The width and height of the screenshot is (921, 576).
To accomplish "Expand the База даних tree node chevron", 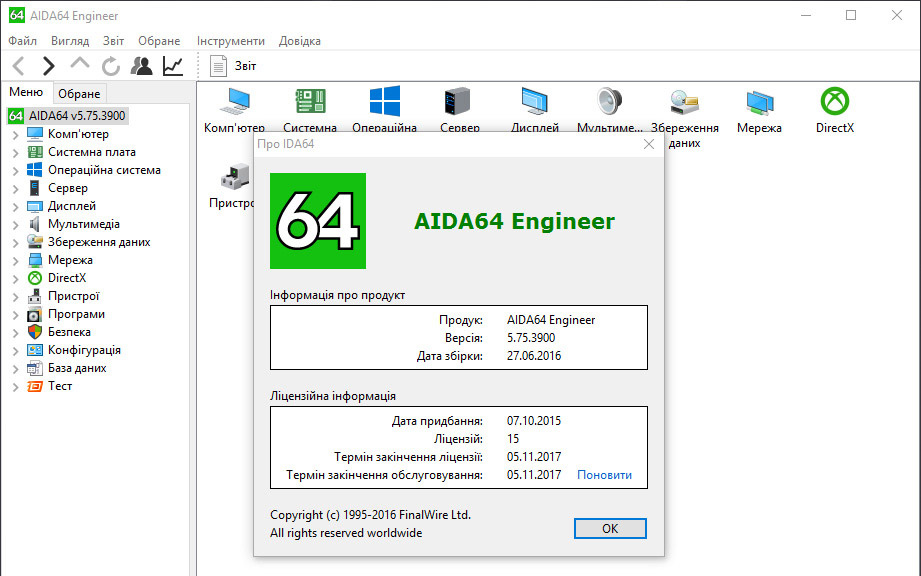I will tap(16, 369).
